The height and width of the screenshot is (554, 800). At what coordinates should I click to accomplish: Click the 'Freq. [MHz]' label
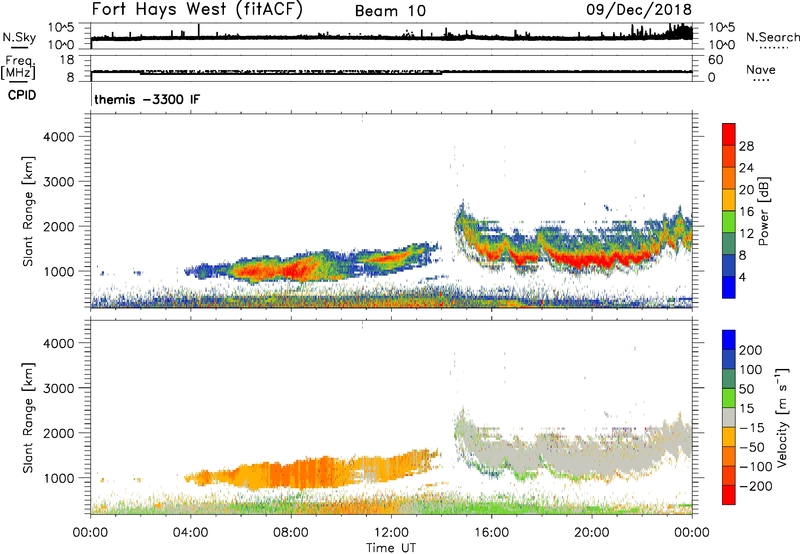coord(19,68)
